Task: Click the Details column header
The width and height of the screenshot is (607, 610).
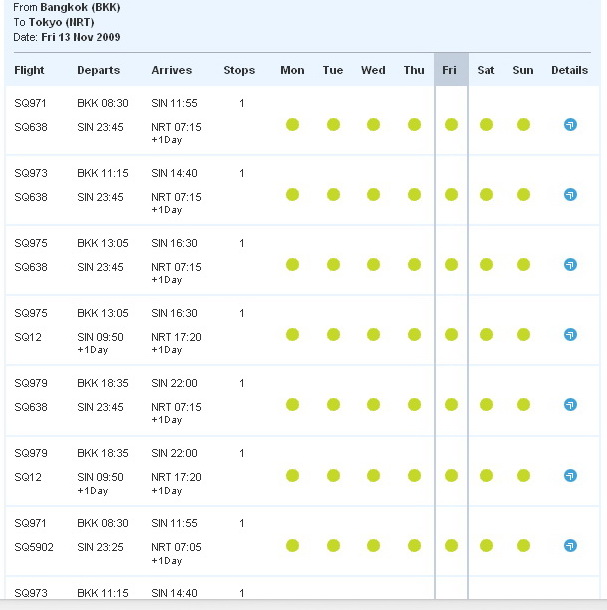Action: tap(570, 70)
